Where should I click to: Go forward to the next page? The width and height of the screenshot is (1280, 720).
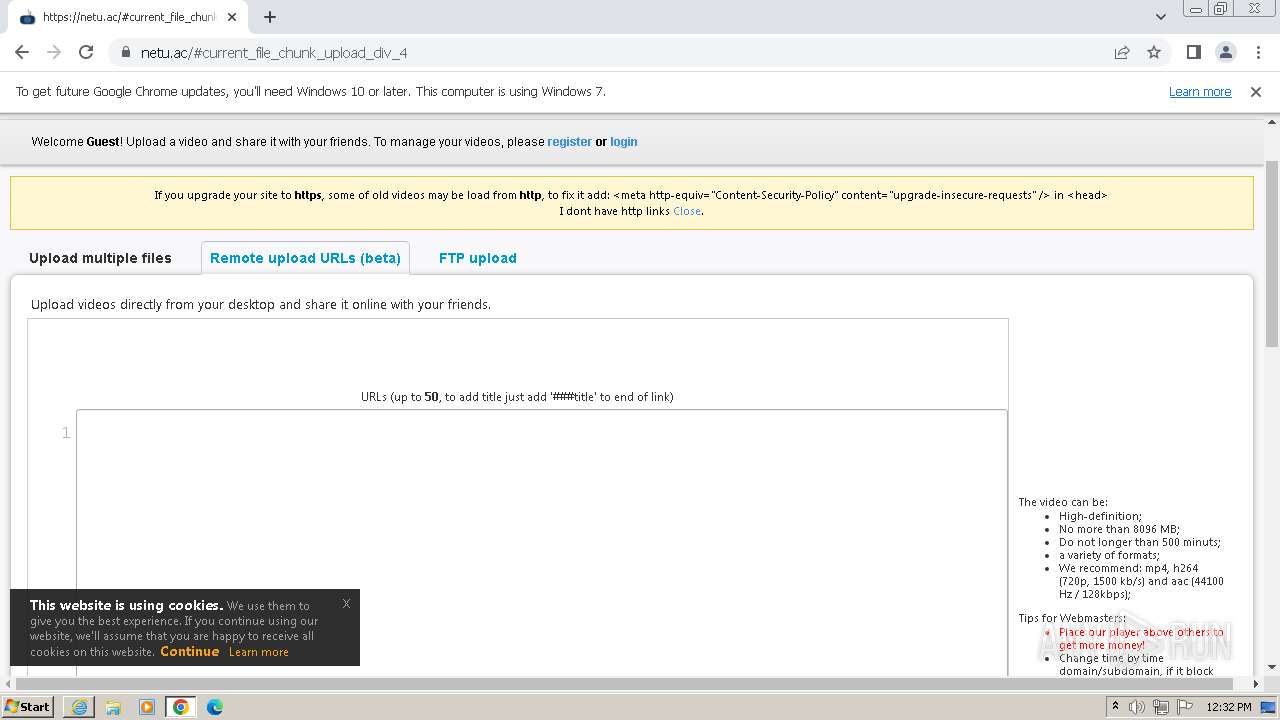54,52
